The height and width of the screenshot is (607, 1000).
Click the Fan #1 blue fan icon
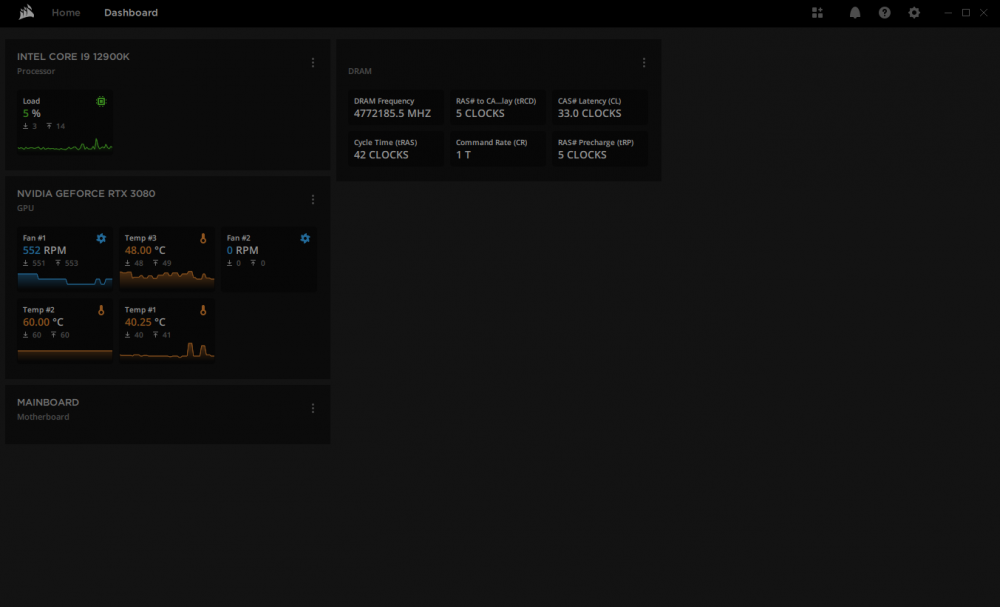(101, 238)
